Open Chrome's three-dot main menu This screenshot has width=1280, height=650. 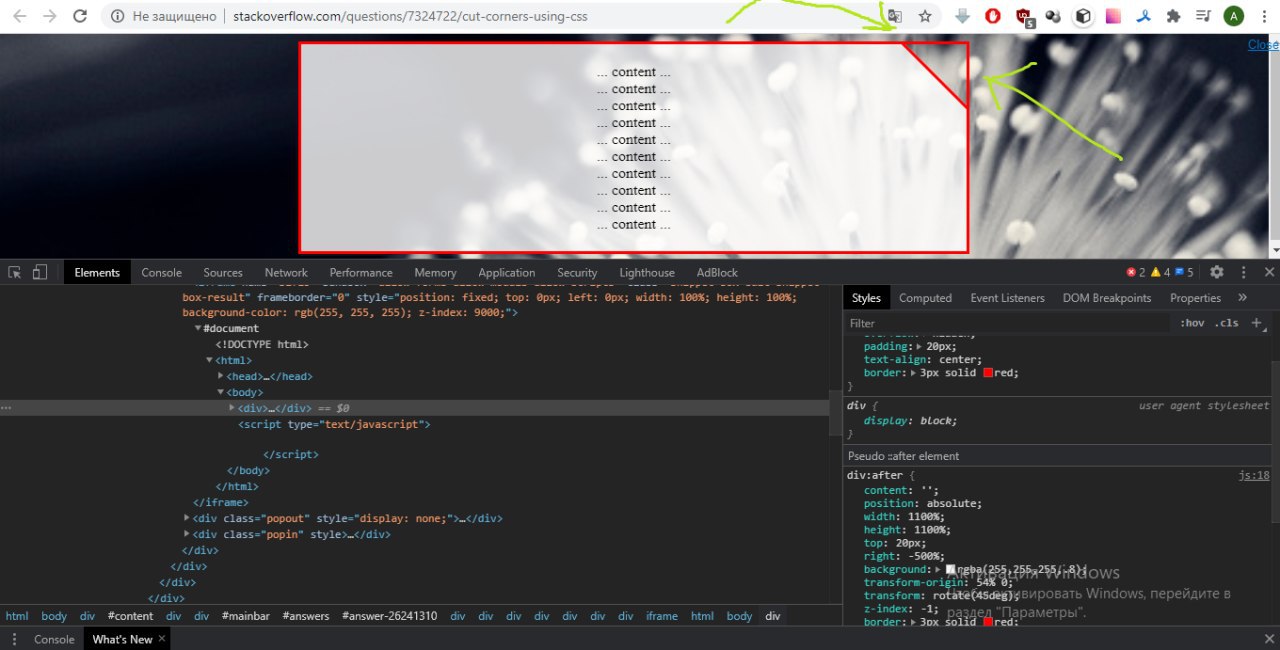point(1264,16)
